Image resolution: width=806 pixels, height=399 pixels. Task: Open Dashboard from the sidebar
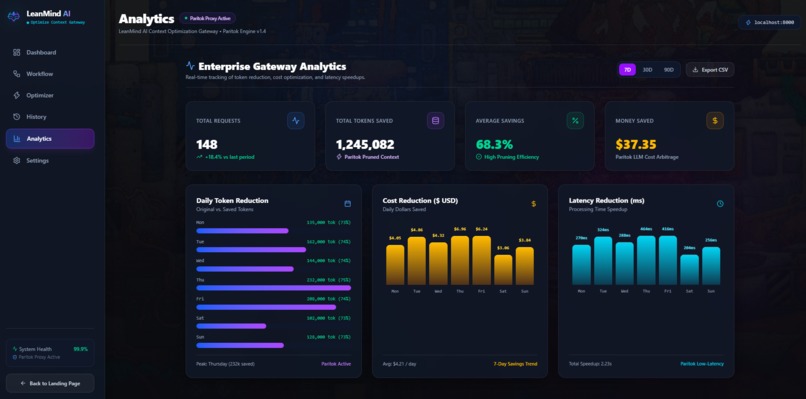tap(50, 52)
